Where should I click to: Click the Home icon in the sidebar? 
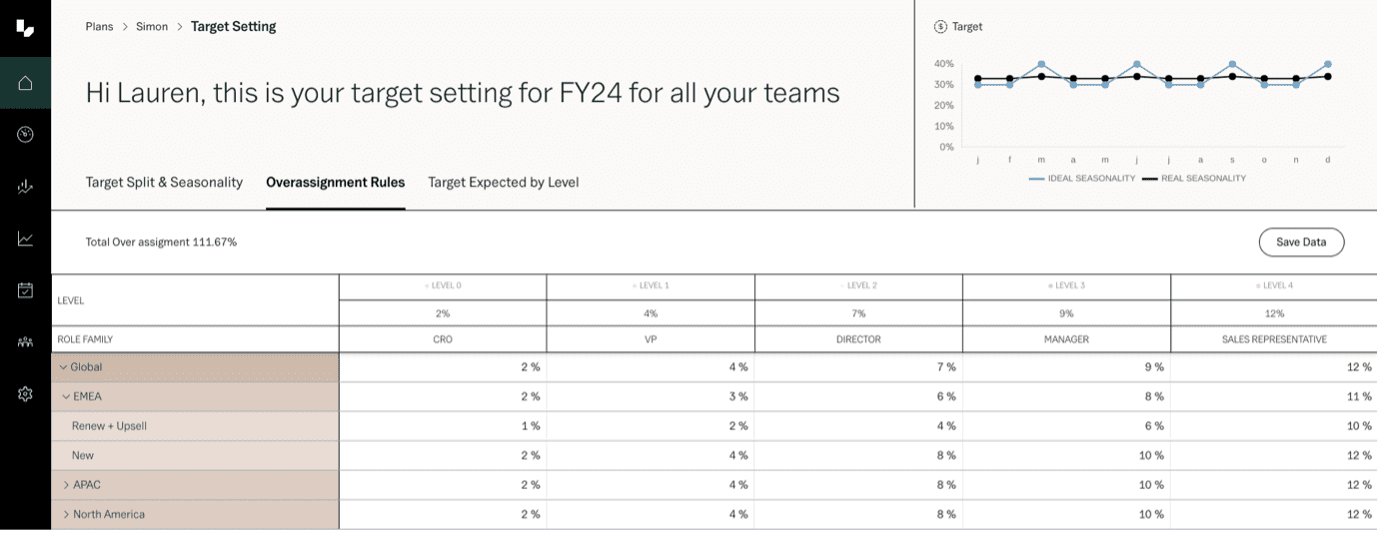click(25, 83)
